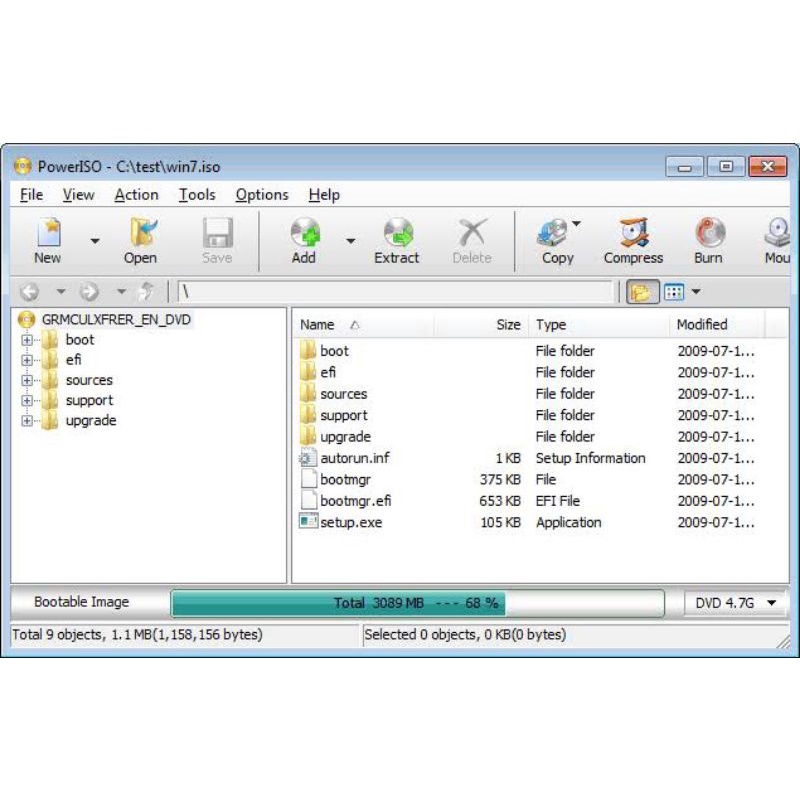Expand the sources folder in tree
The height and width of the screenshot is (800, 800).
[x=27, y=381]
